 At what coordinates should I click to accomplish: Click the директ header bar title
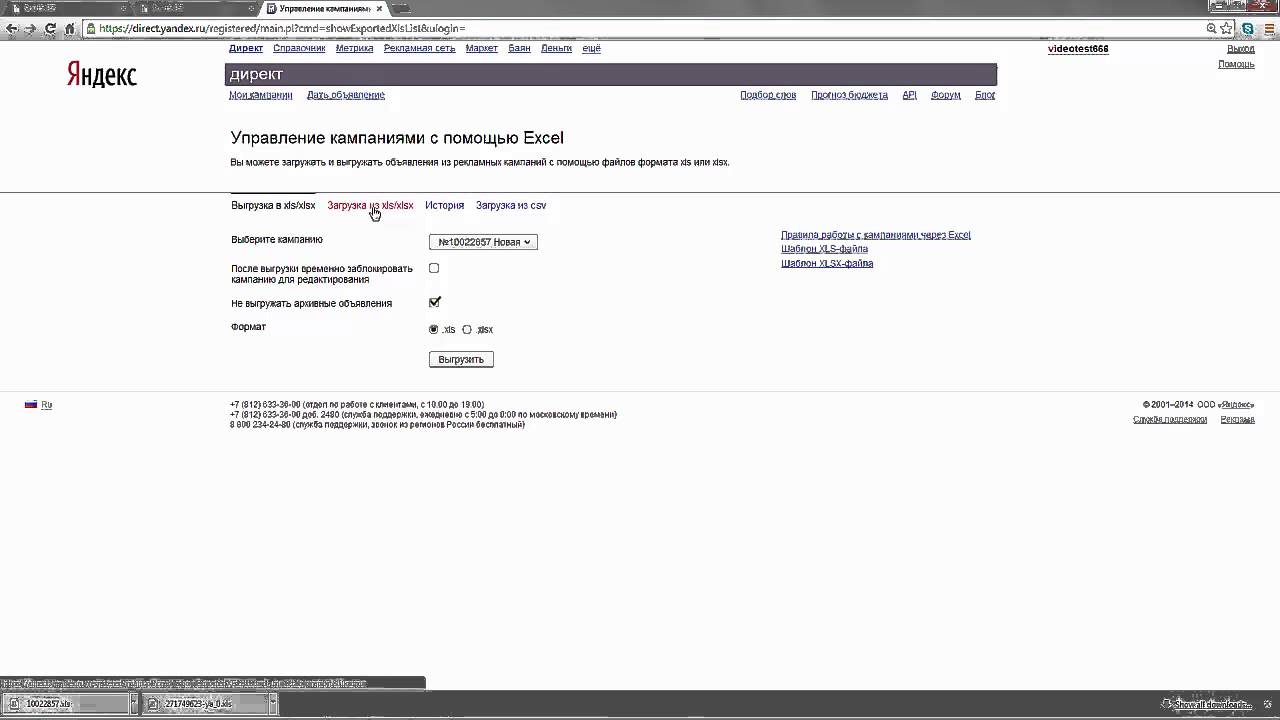[256, 74]
